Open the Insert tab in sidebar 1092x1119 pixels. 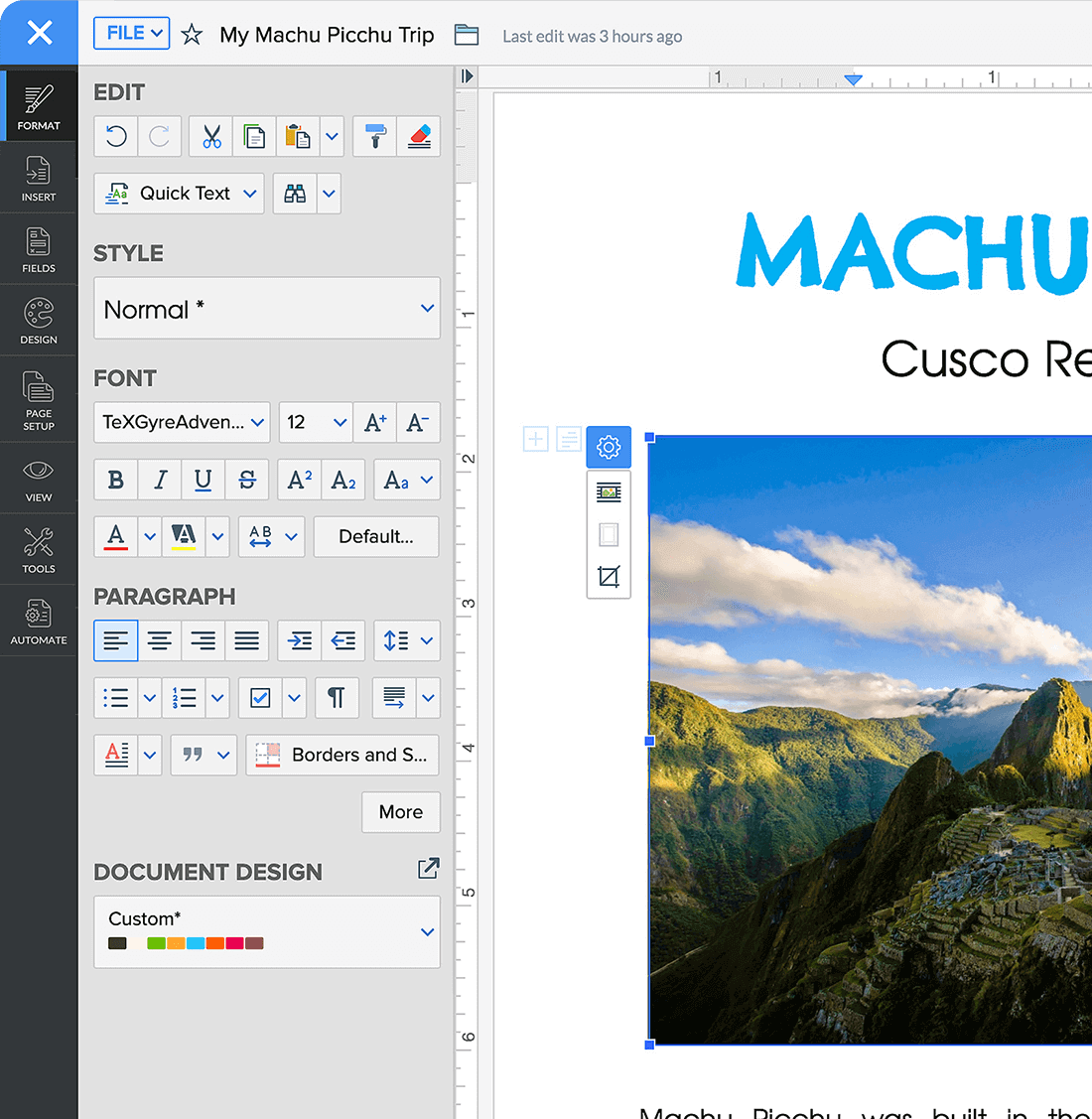[39, 178]
